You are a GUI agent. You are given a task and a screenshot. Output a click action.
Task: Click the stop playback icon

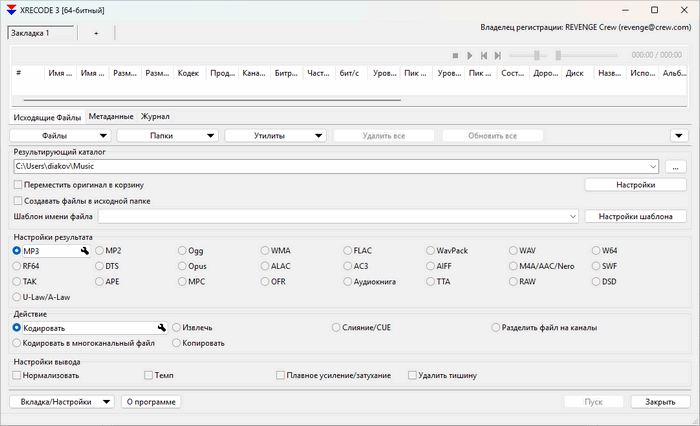point(455,56)
